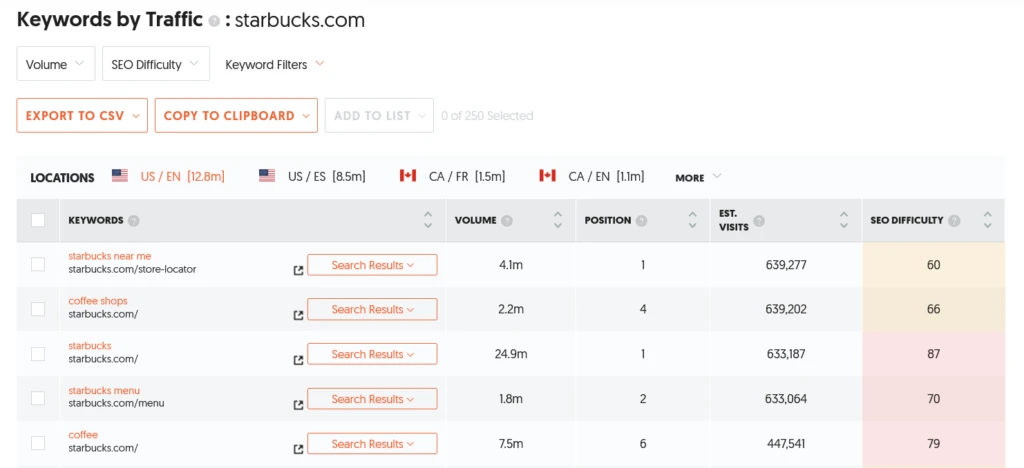Click help icon next to Keywords by Traffic
Screen dimensions: 1024x468
pyautogui.click(x=214, y=22)
